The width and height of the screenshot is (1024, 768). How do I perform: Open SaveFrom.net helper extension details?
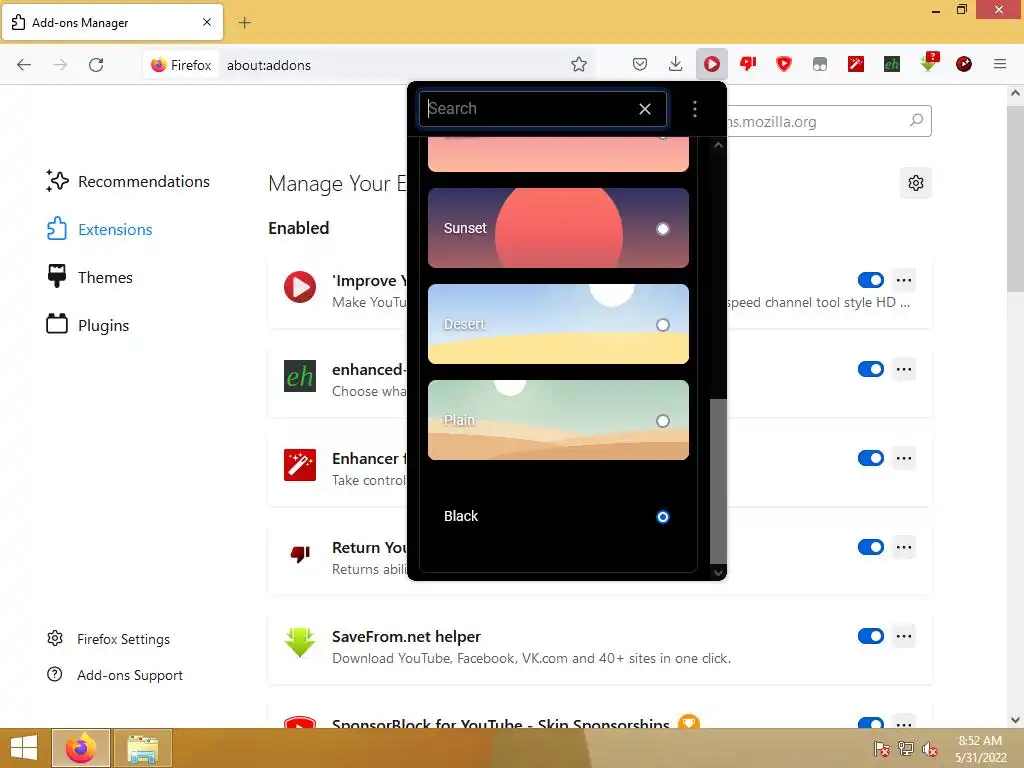click(406, 637)
